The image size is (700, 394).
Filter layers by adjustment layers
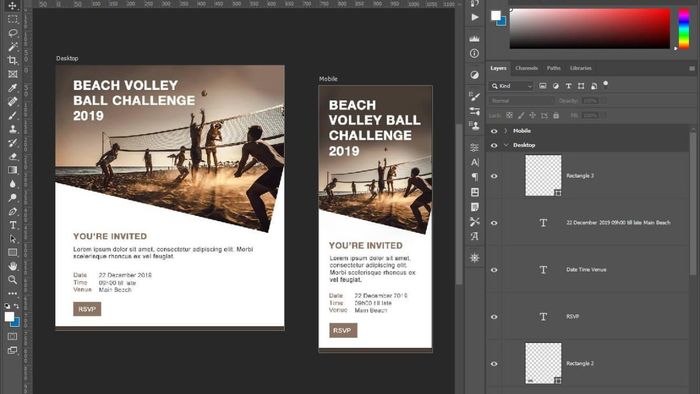(x=555, y=86)
